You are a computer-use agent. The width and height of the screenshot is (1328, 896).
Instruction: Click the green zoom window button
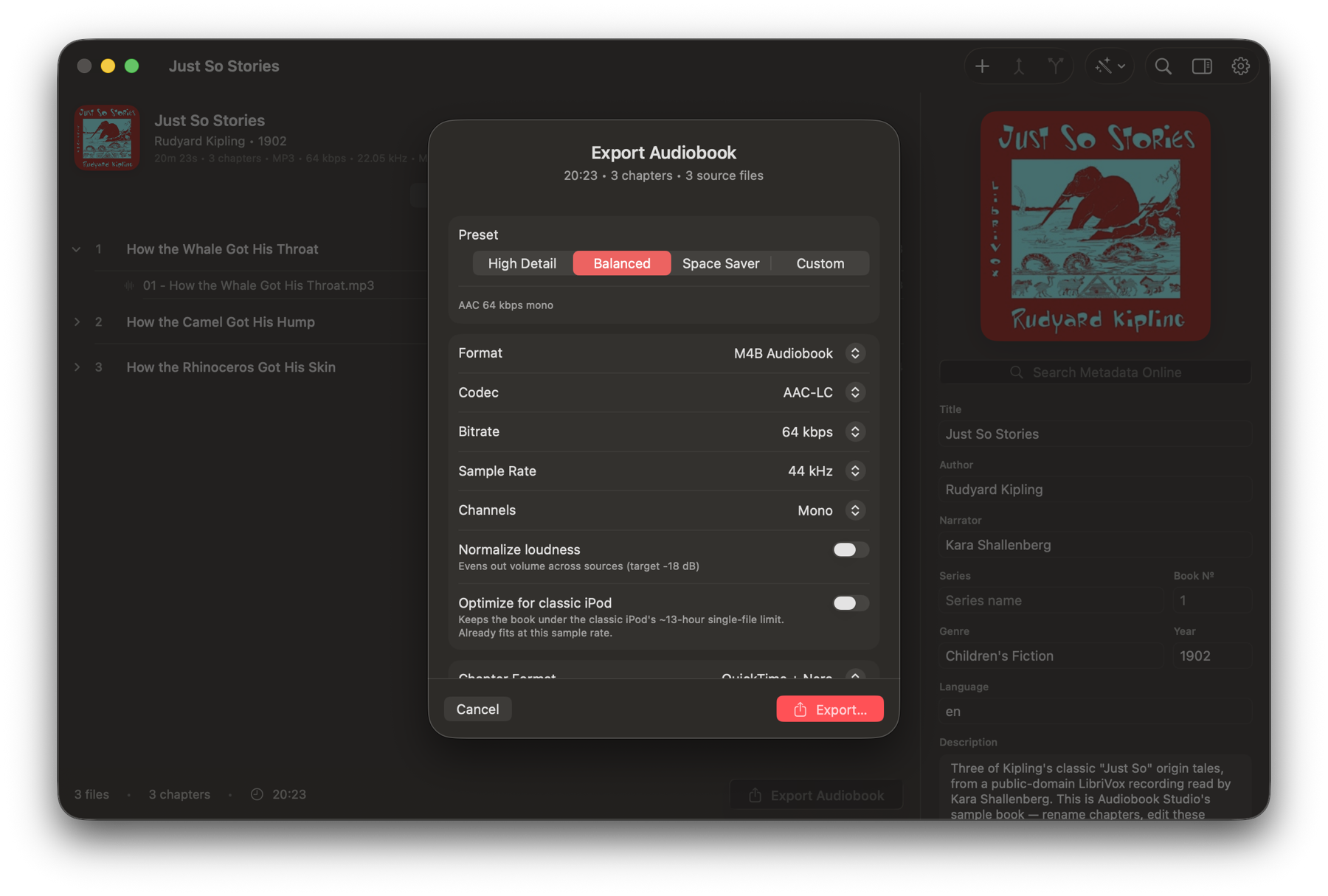point(131,66)
